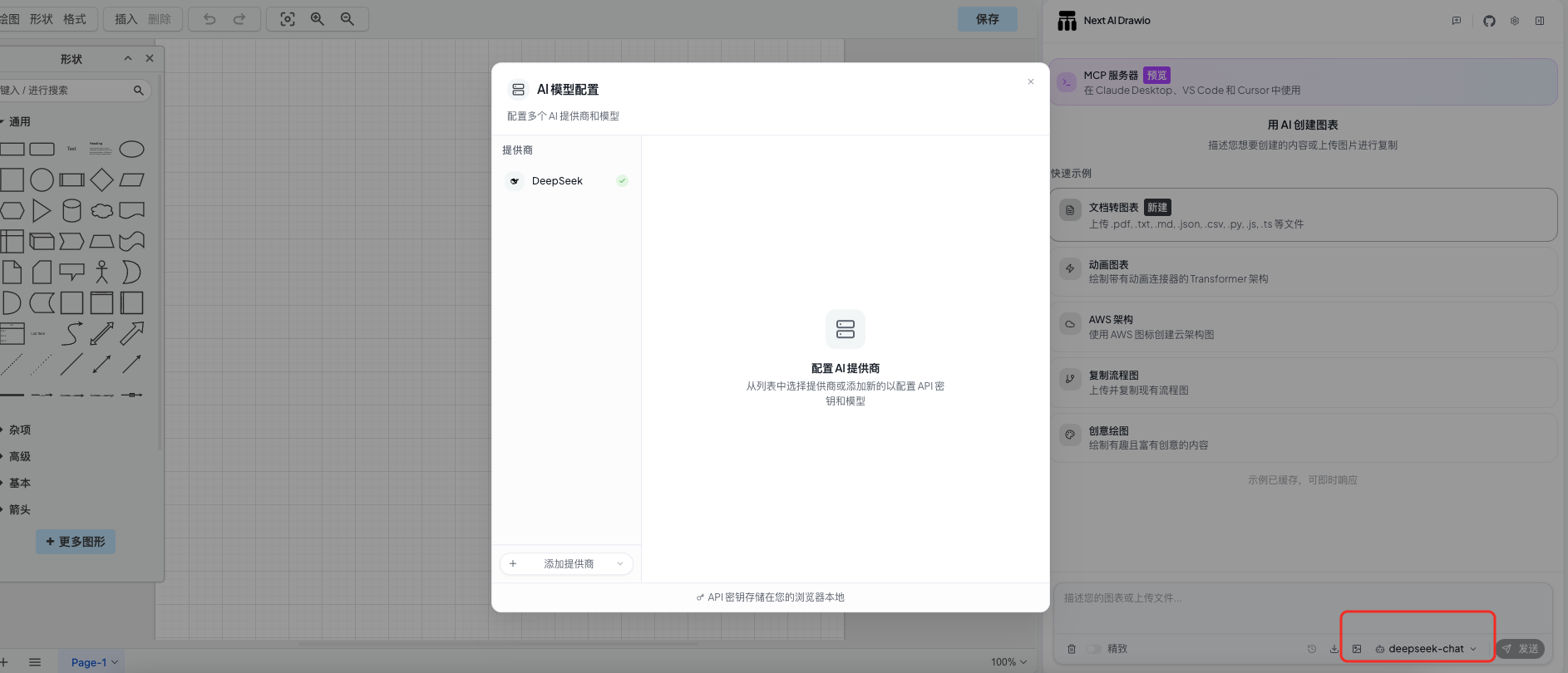1568x673 pixels.
Task: Open the deepseek-chat model selector
Action: coord(1426,649)
